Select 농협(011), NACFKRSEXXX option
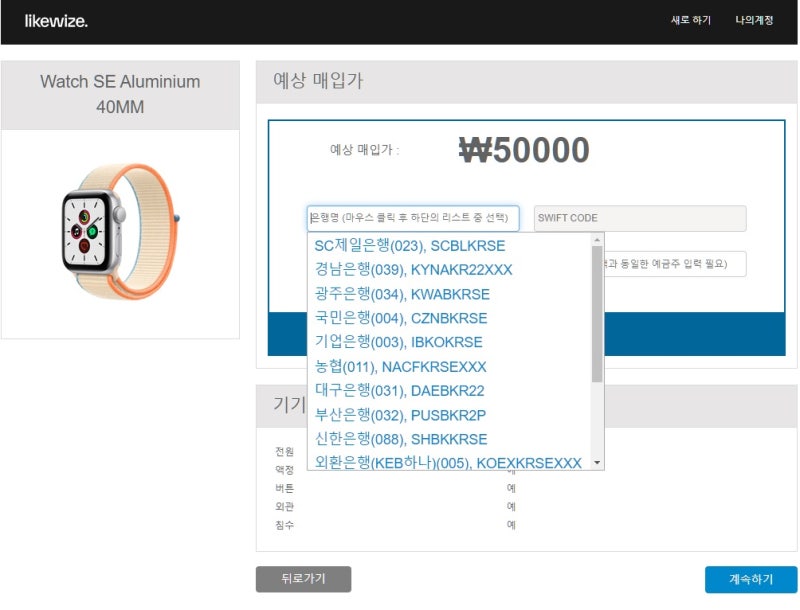Screen dimensions: 800x610 (x=401, y=367)
